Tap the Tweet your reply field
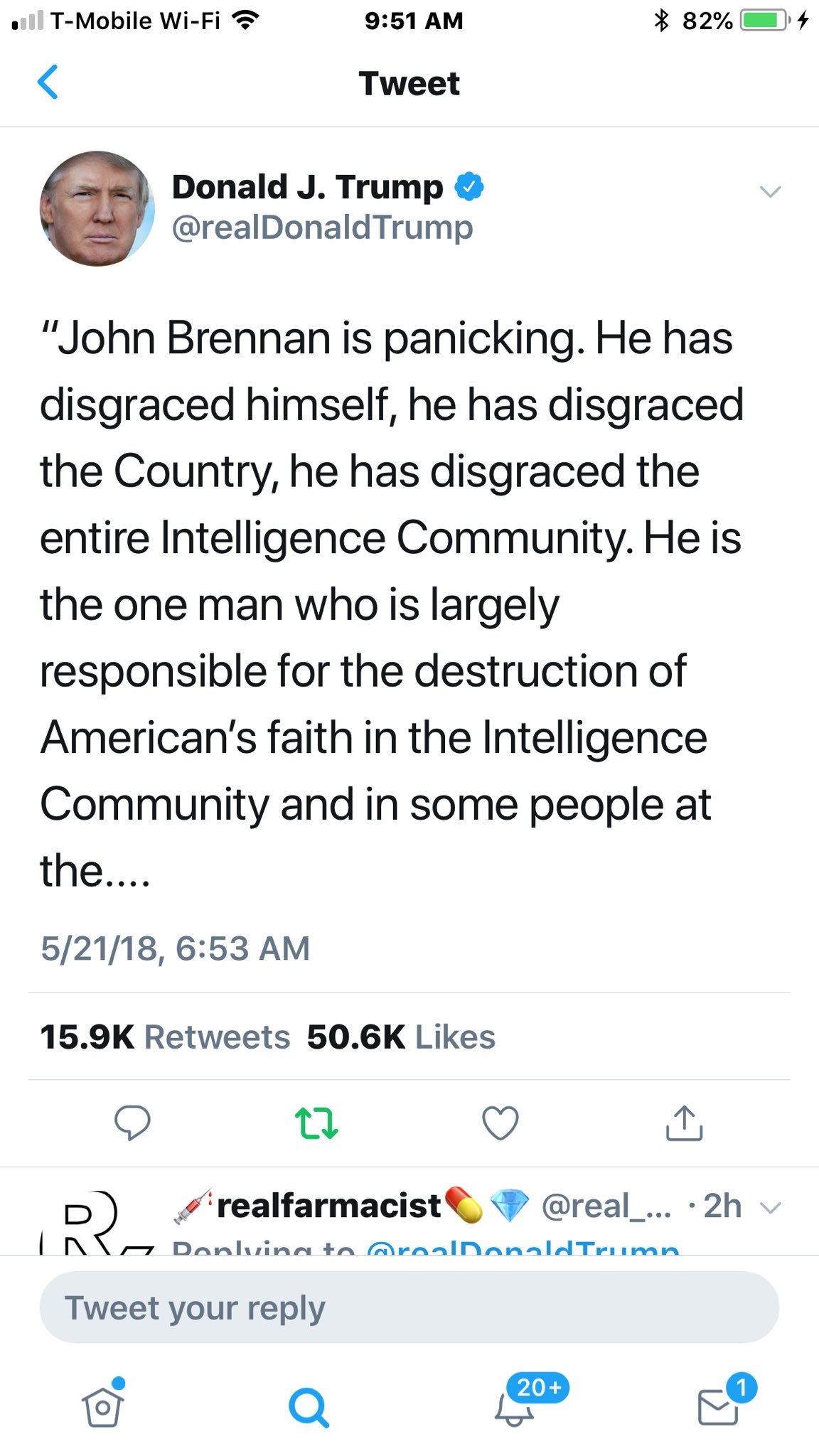Image resolution: width=819 pixels, height=1456 pixels. (x=409, y=1307)
